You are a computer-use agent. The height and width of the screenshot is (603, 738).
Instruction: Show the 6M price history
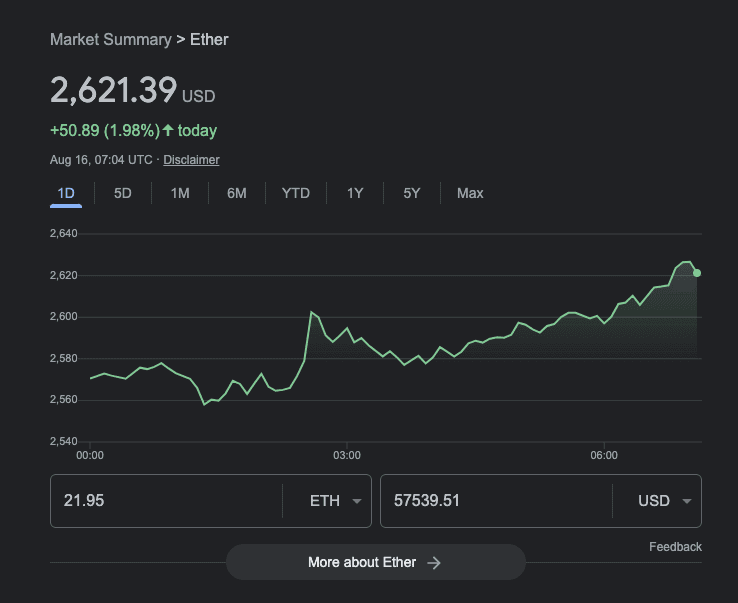point(237,193)
